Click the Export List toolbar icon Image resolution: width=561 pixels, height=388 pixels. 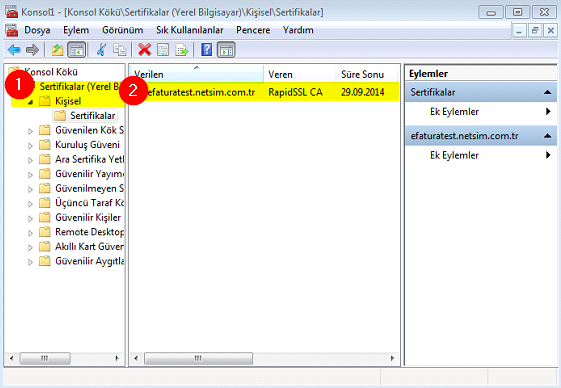pos(182,50)
